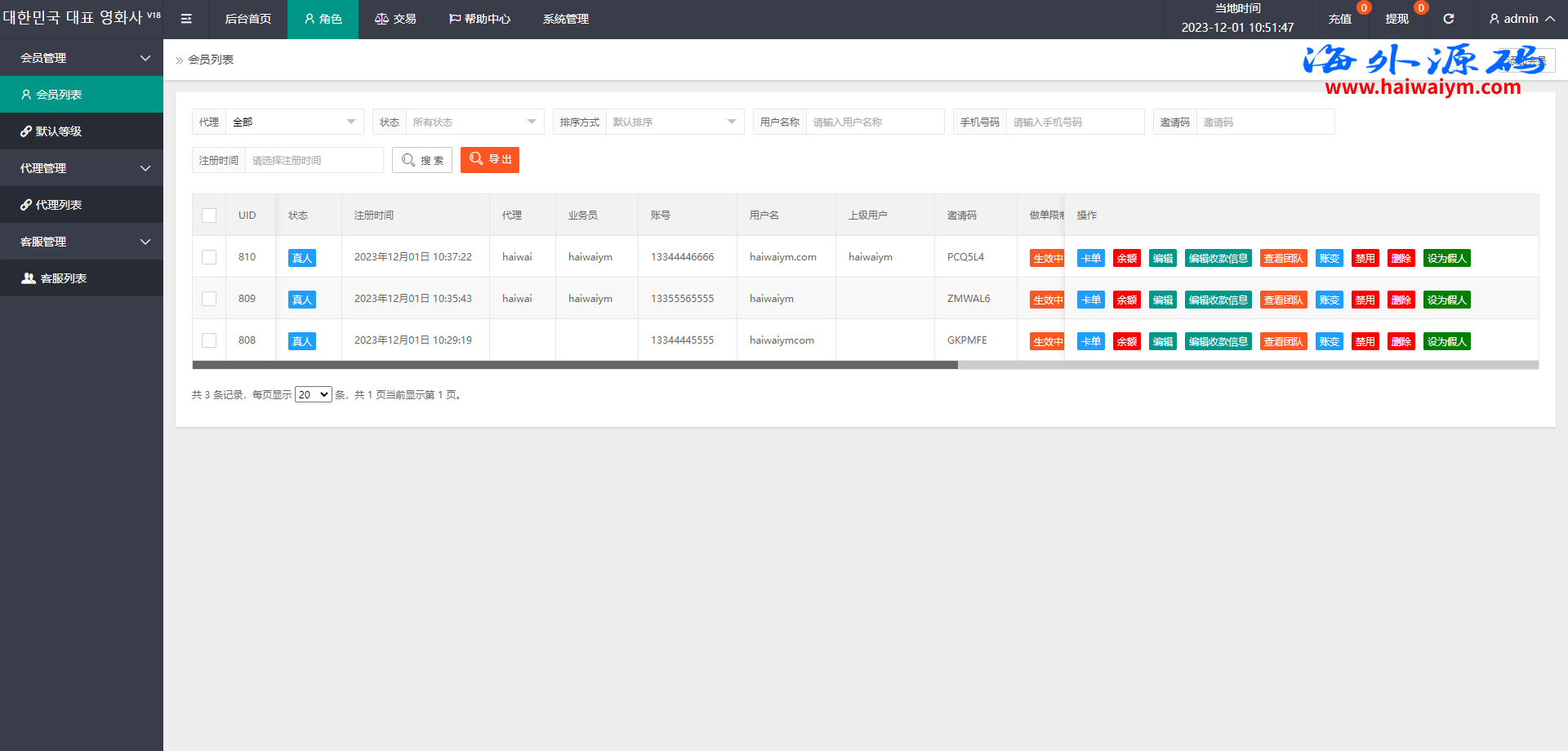The image size is (1568, 751).
Task: Open the 代理 agent dropdown
Action: (x=294, y=122)
